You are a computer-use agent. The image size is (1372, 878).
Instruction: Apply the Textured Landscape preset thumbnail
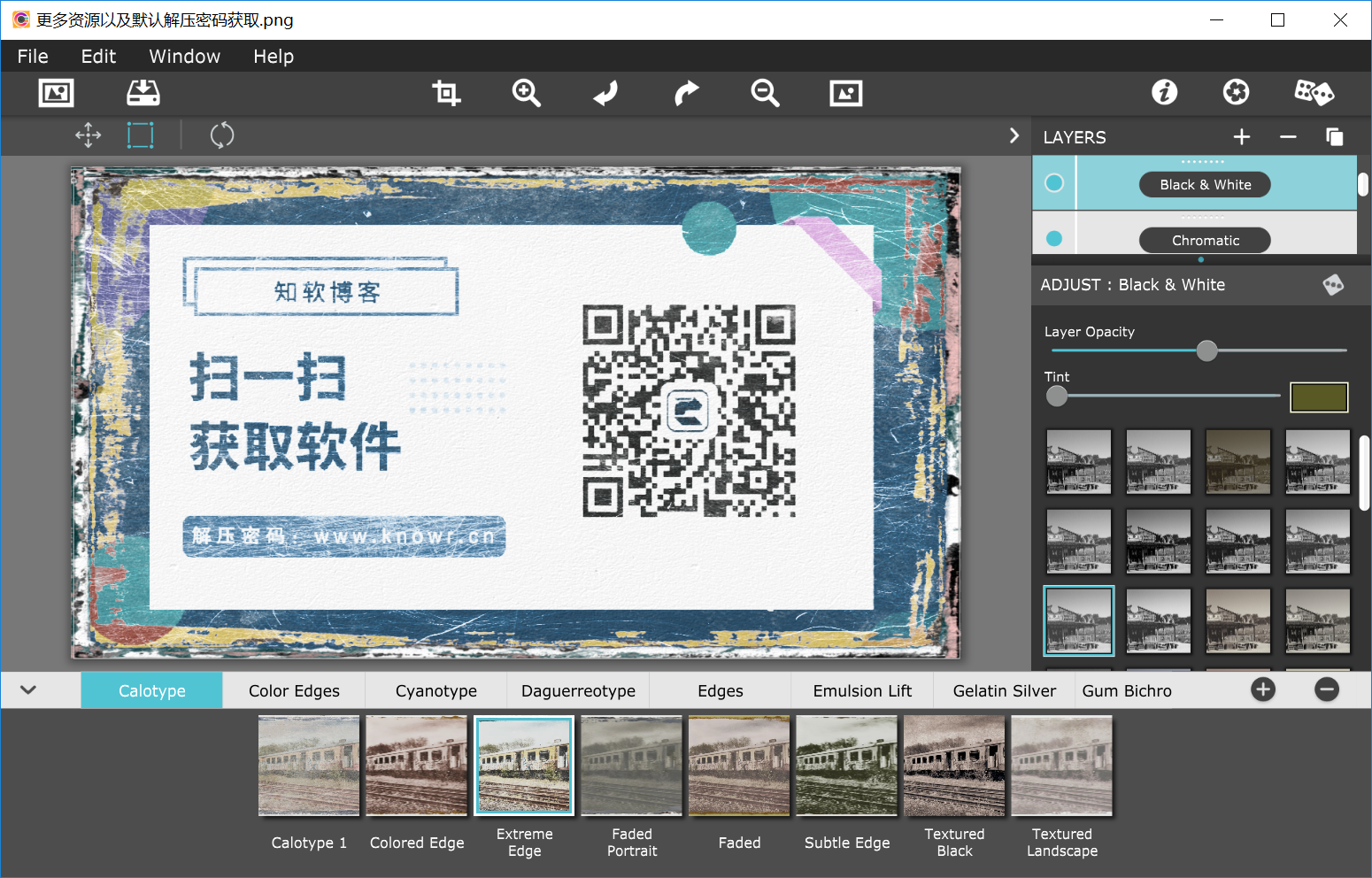click(x=1062, y=766)
